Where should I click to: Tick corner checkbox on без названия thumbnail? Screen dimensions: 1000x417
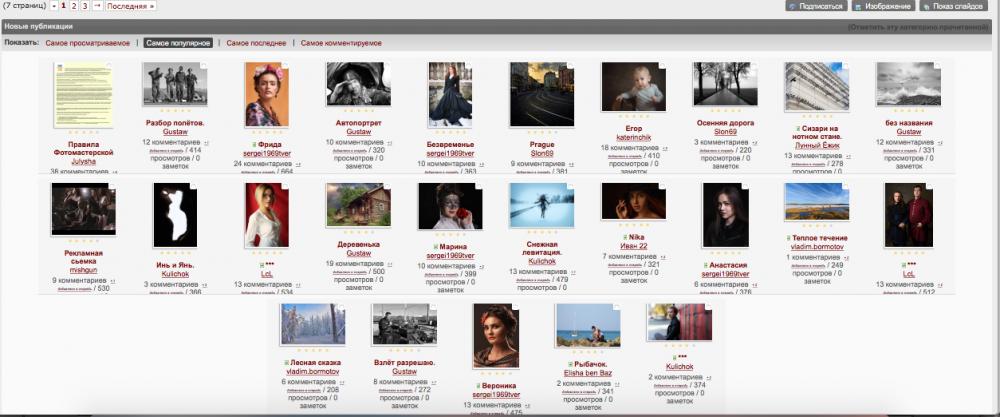click(938, 65)
